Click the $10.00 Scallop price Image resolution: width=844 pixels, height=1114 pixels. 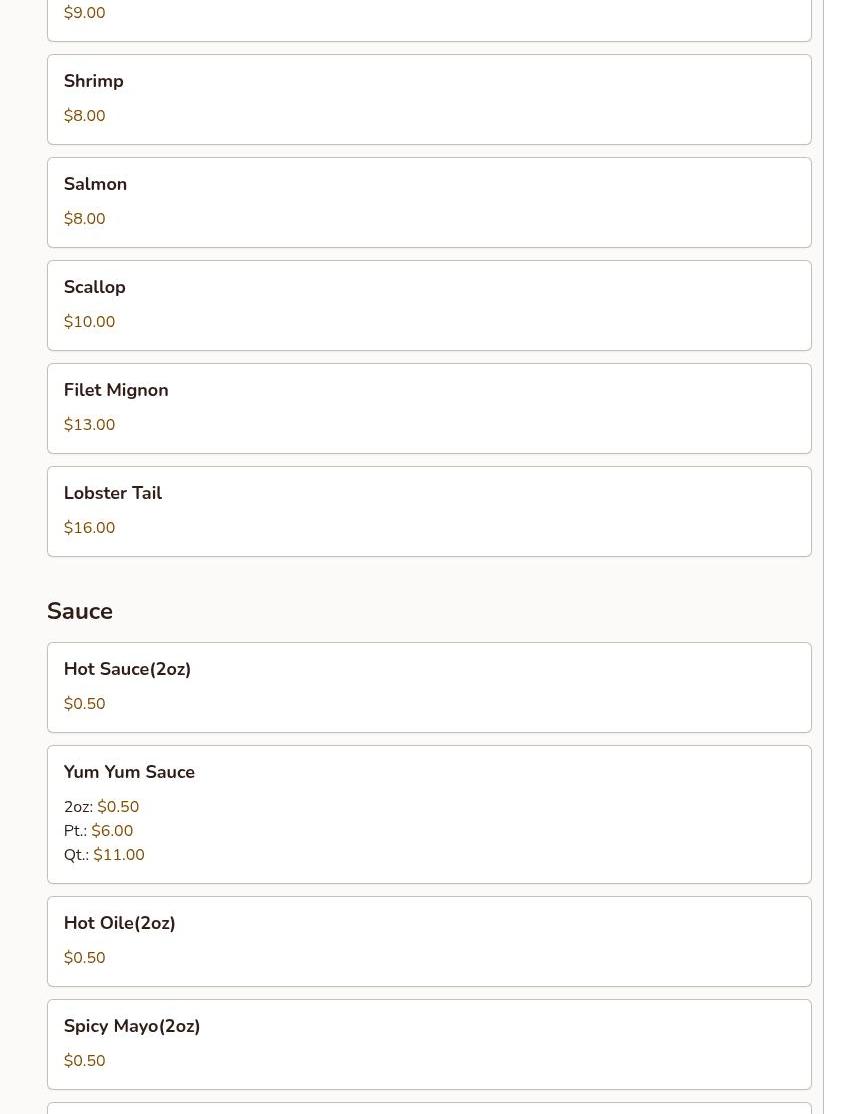point(89,322)
